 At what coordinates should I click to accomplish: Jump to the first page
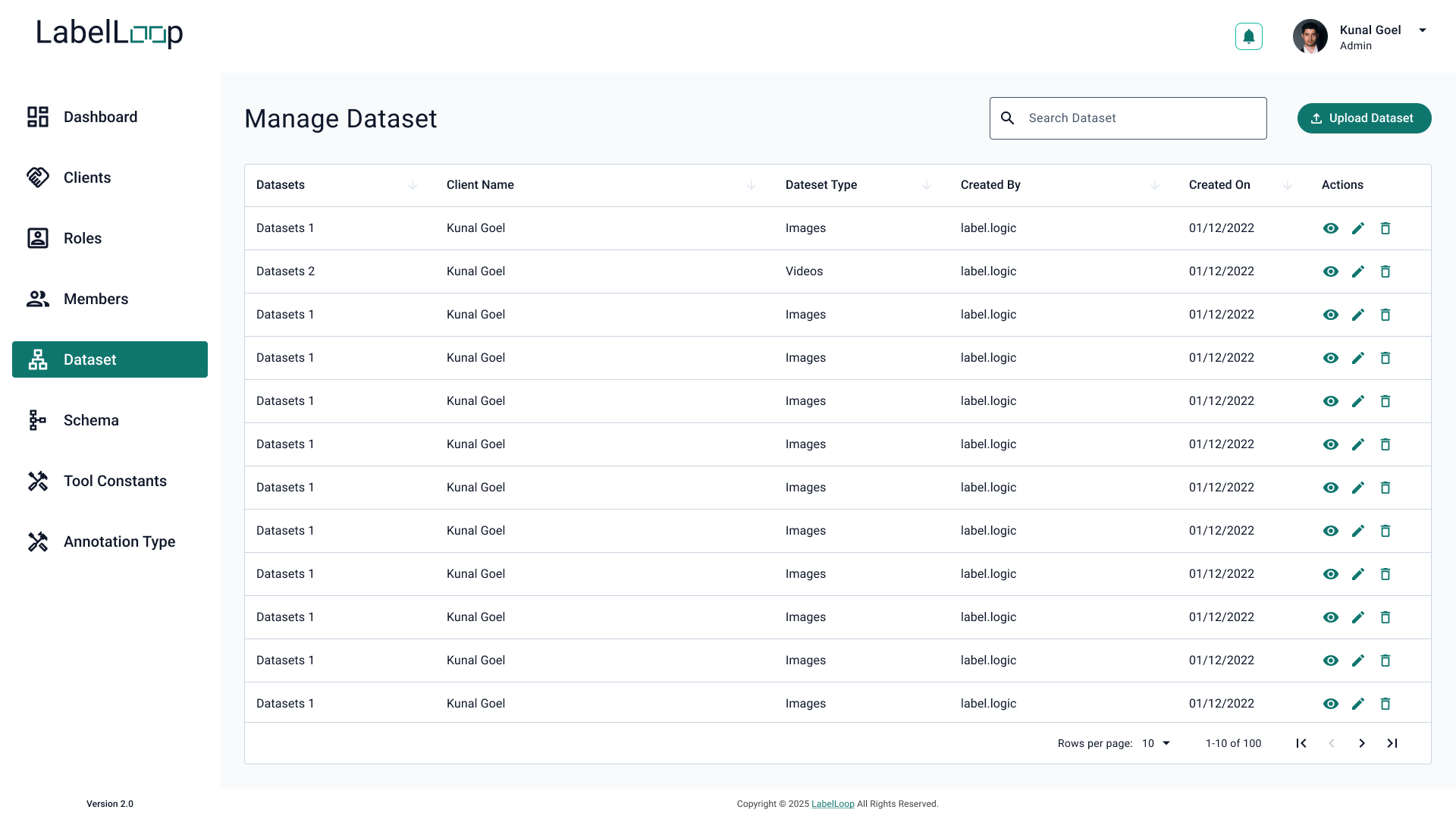(1301, 743)
